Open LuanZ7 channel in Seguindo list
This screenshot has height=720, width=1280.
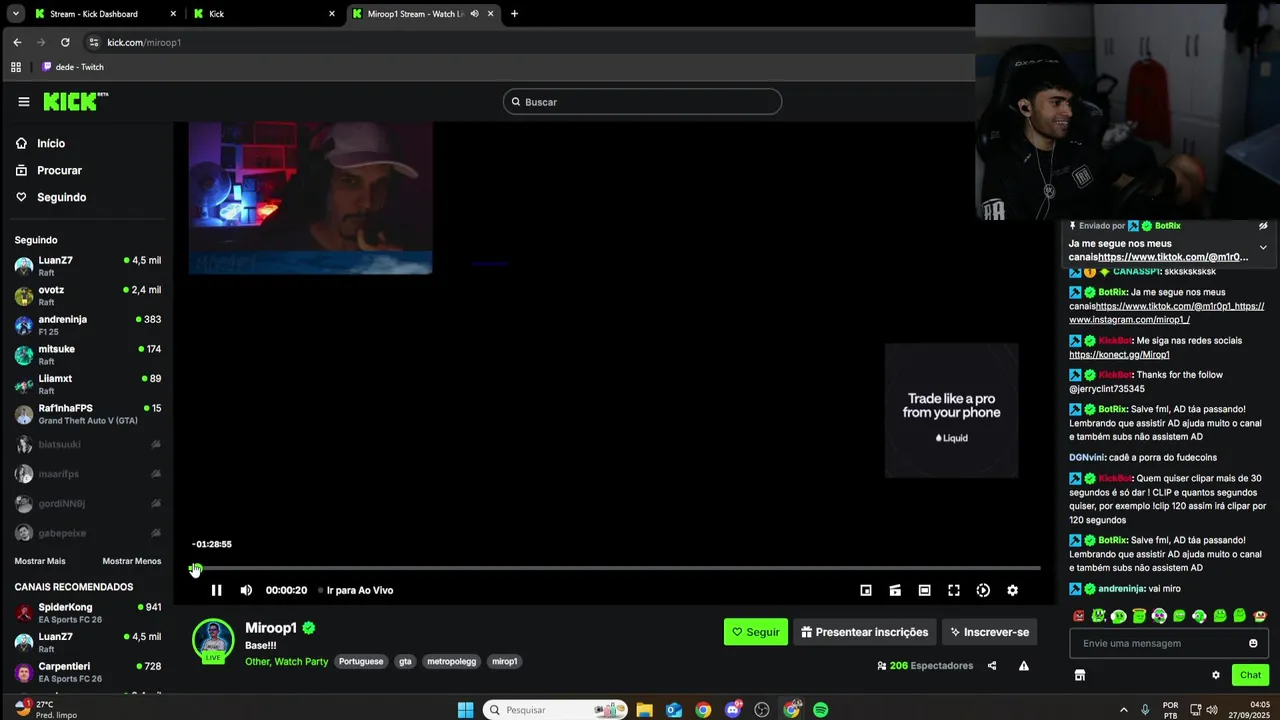coord(87,266)
